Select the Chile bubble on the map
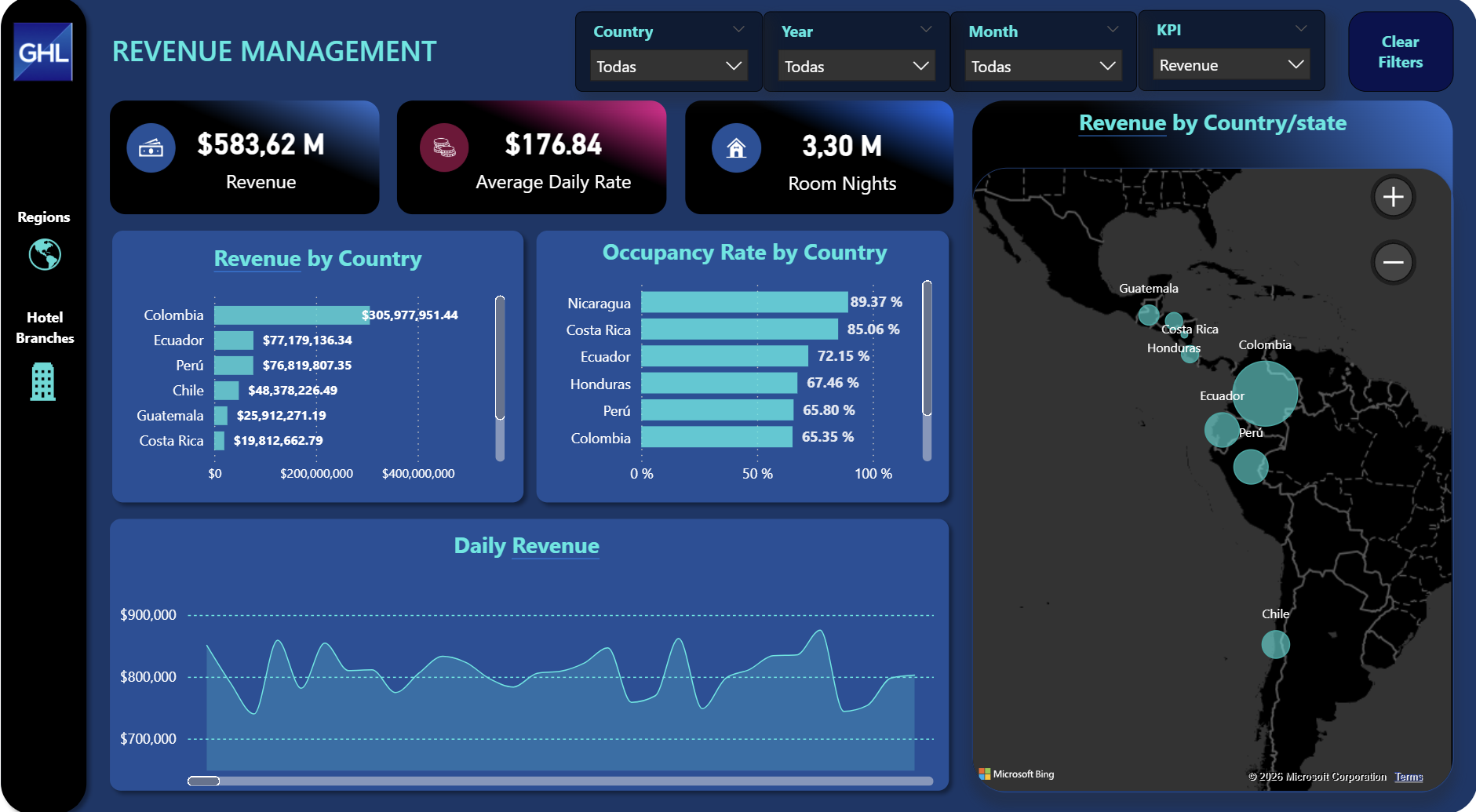1476x812 pixels. pos(1275,645)
